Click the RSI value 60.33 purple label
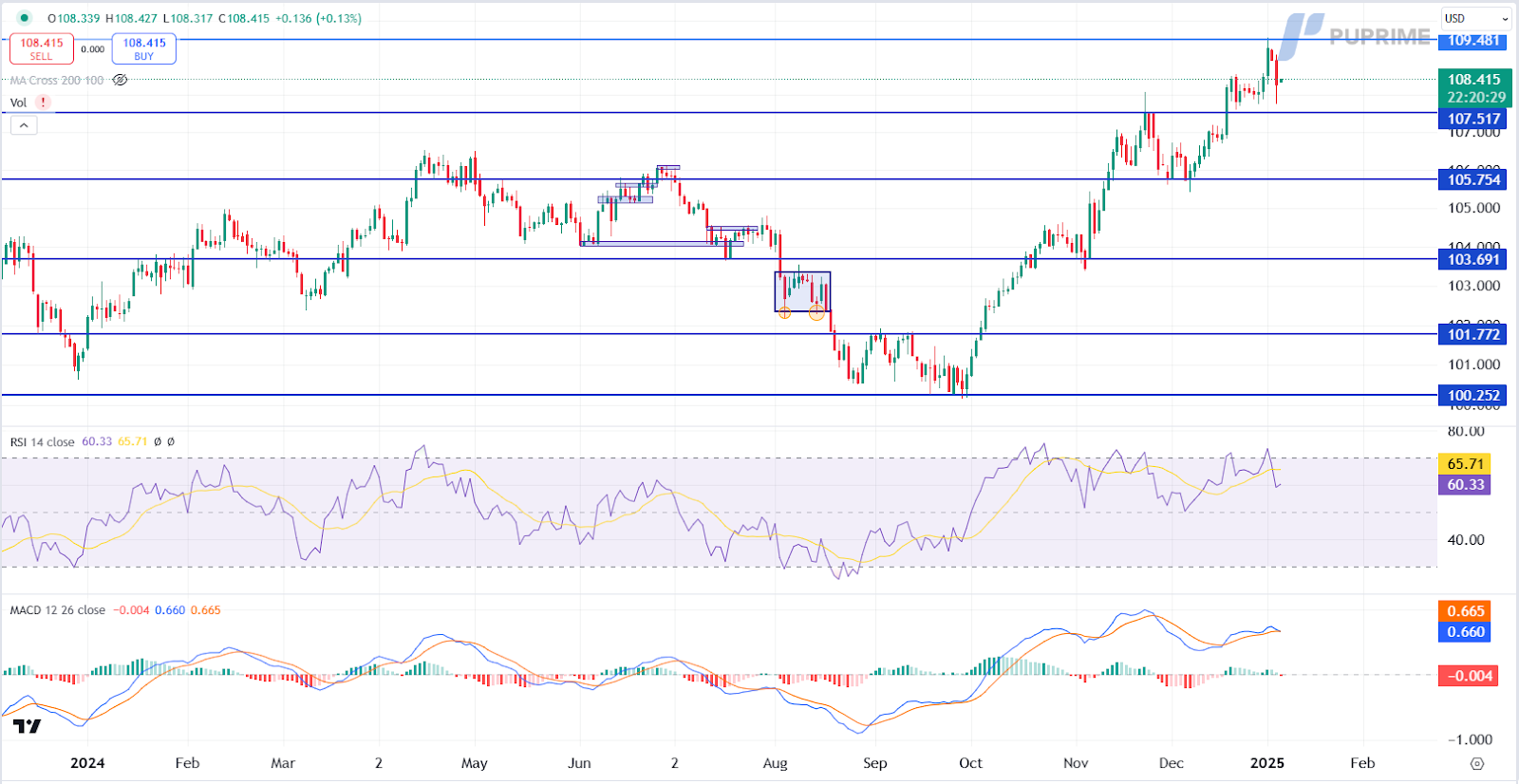The image size is (1519, 784). click(x=1465, y=485)
